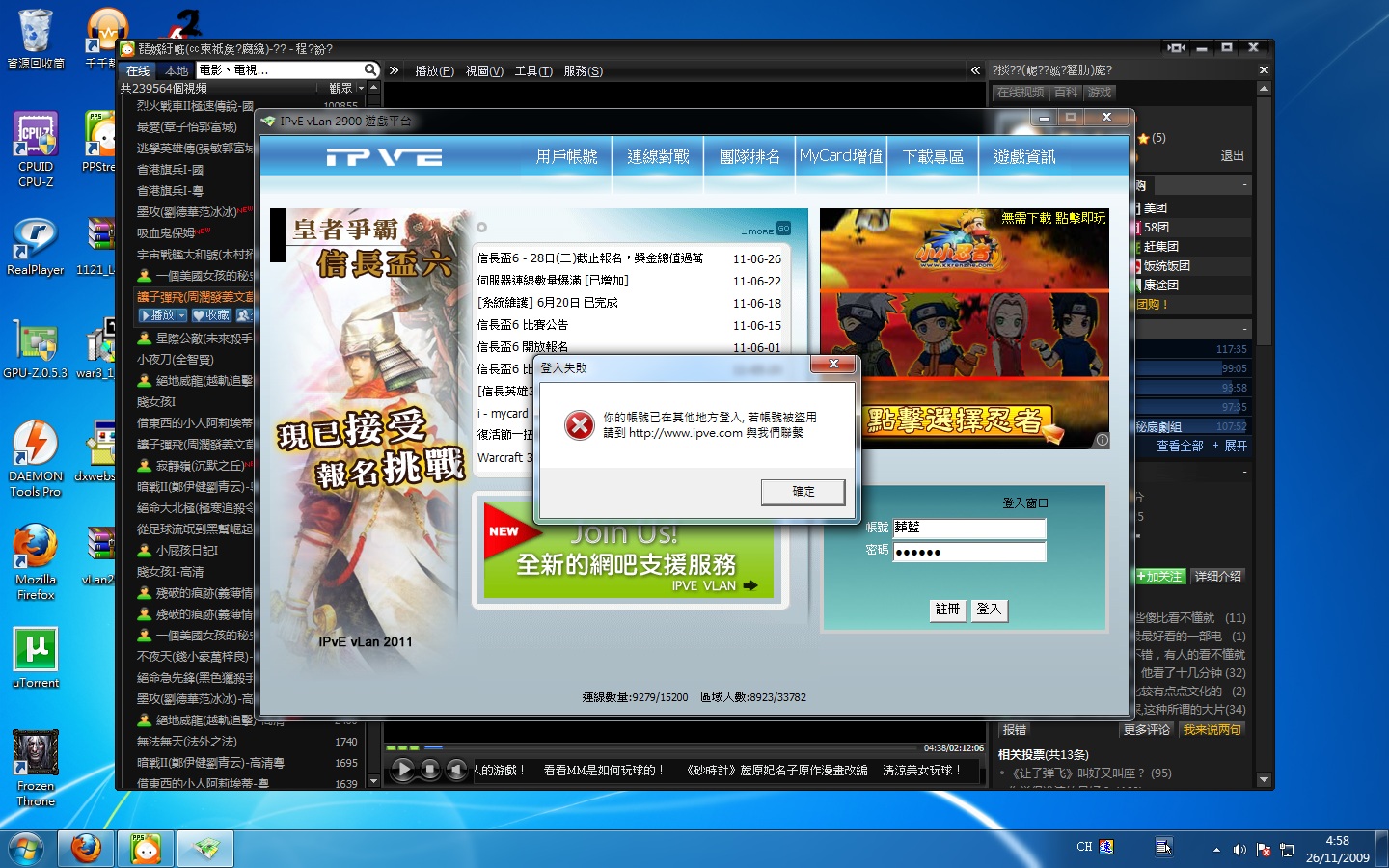The height and width of the screenshot is (868, 1389).
Task: Launch the uTorrent desktop shortcut
Action: pos(36,658)
